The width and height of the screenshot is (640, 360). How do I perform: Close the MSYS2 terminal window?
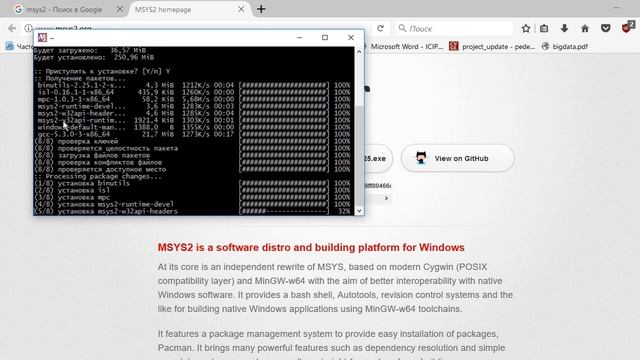coord(351,38)
